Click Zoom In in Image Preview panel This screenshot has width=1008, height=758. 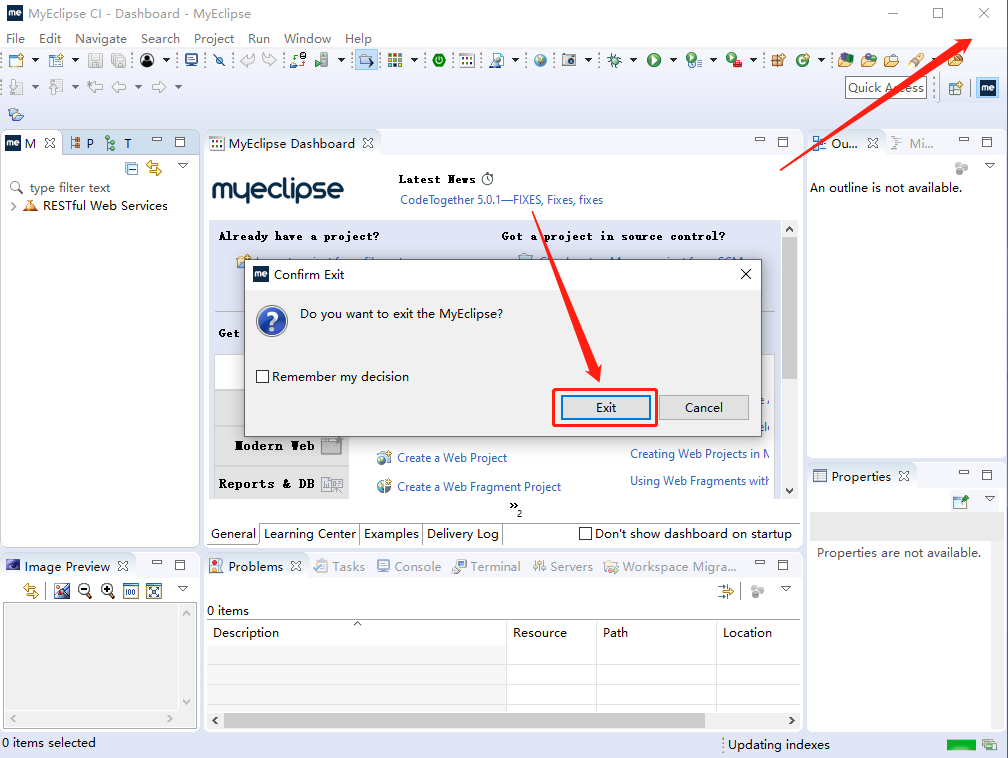point(107,591)
